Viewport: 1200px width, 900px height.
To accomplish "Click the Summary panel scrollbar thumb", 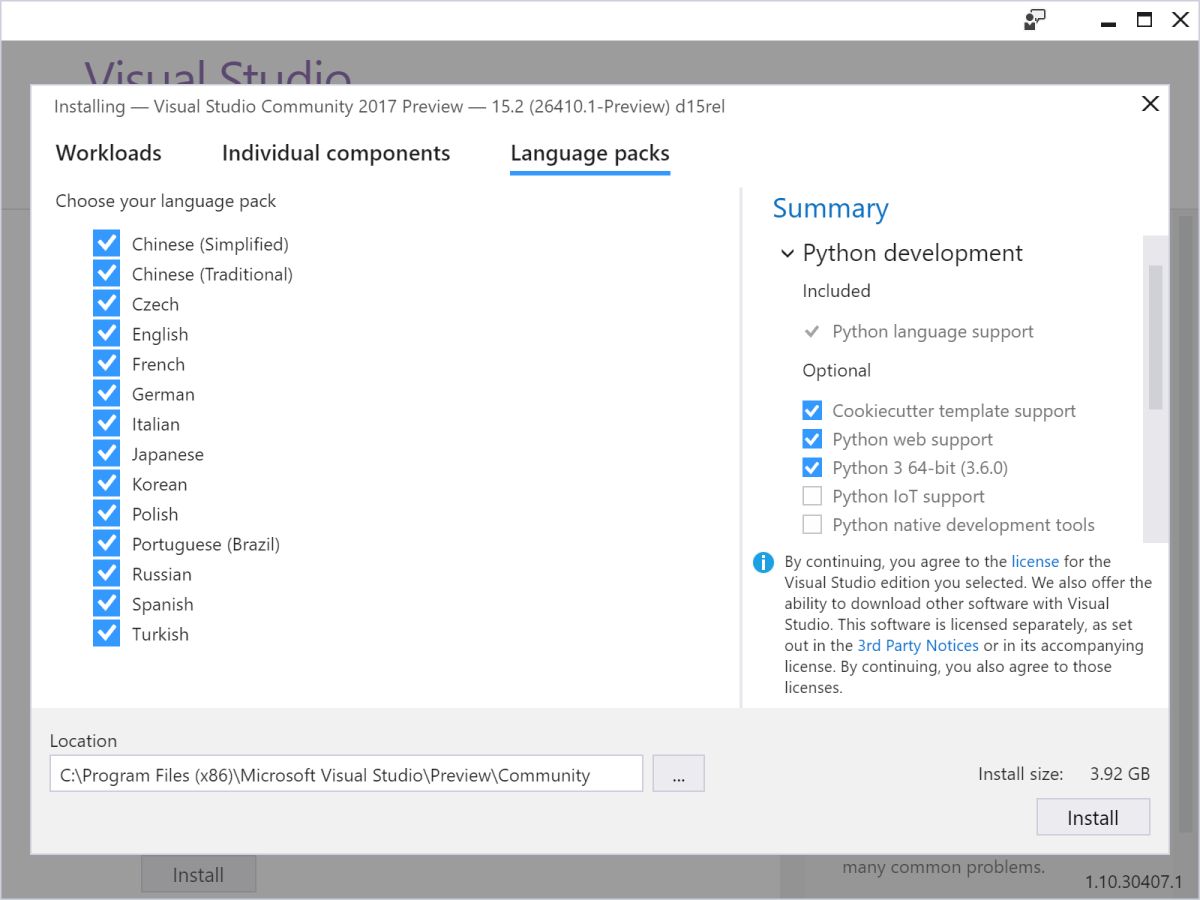I will (x=1155, y=337).
